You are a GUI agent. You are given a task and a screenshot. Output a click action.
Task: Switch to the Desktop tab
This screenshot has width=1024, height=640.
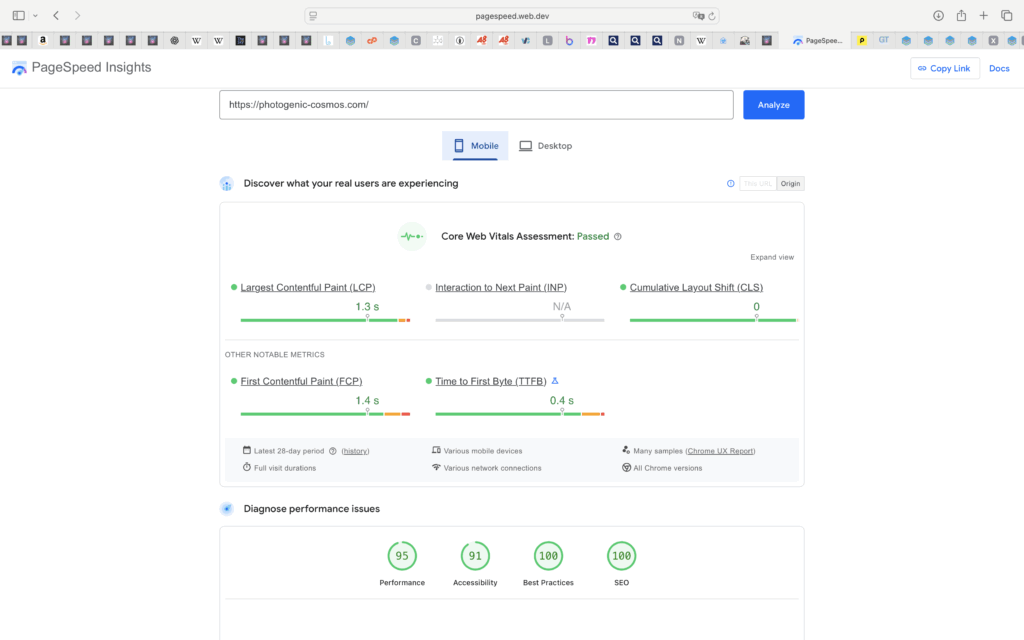coord(545,146)
